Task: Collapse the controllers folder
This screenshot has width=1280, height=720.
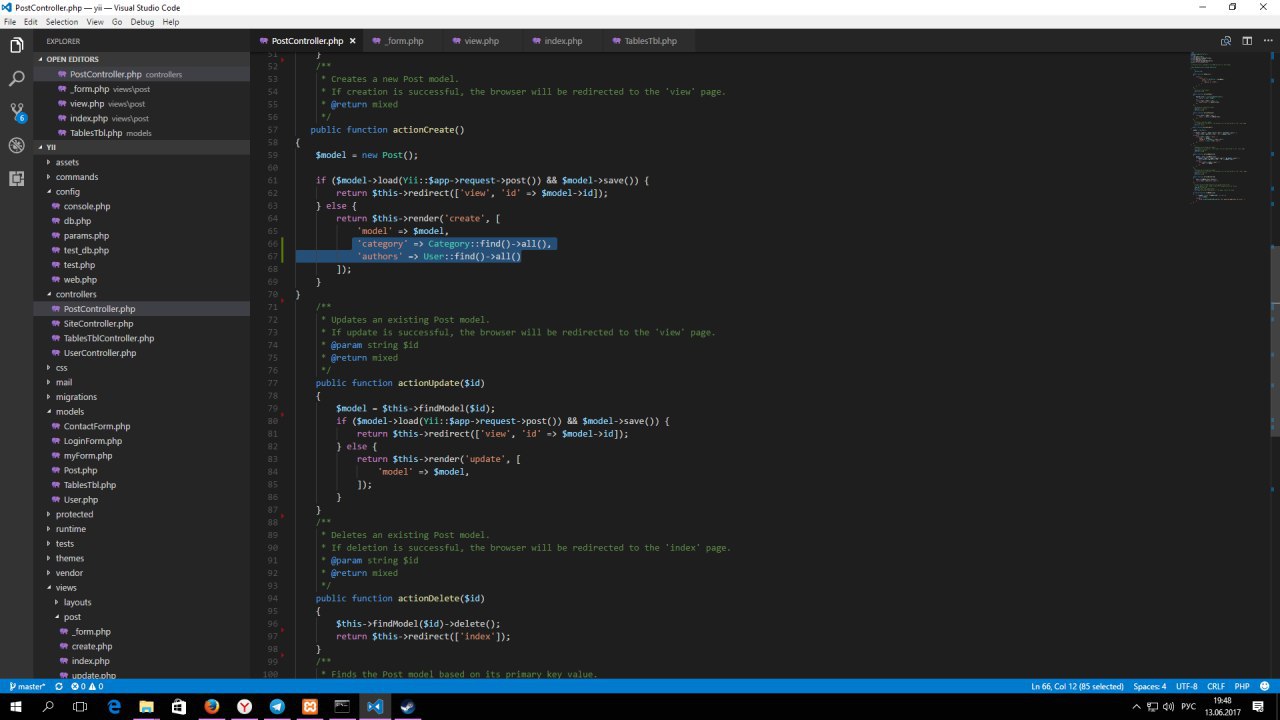Action: pos(75,294)
